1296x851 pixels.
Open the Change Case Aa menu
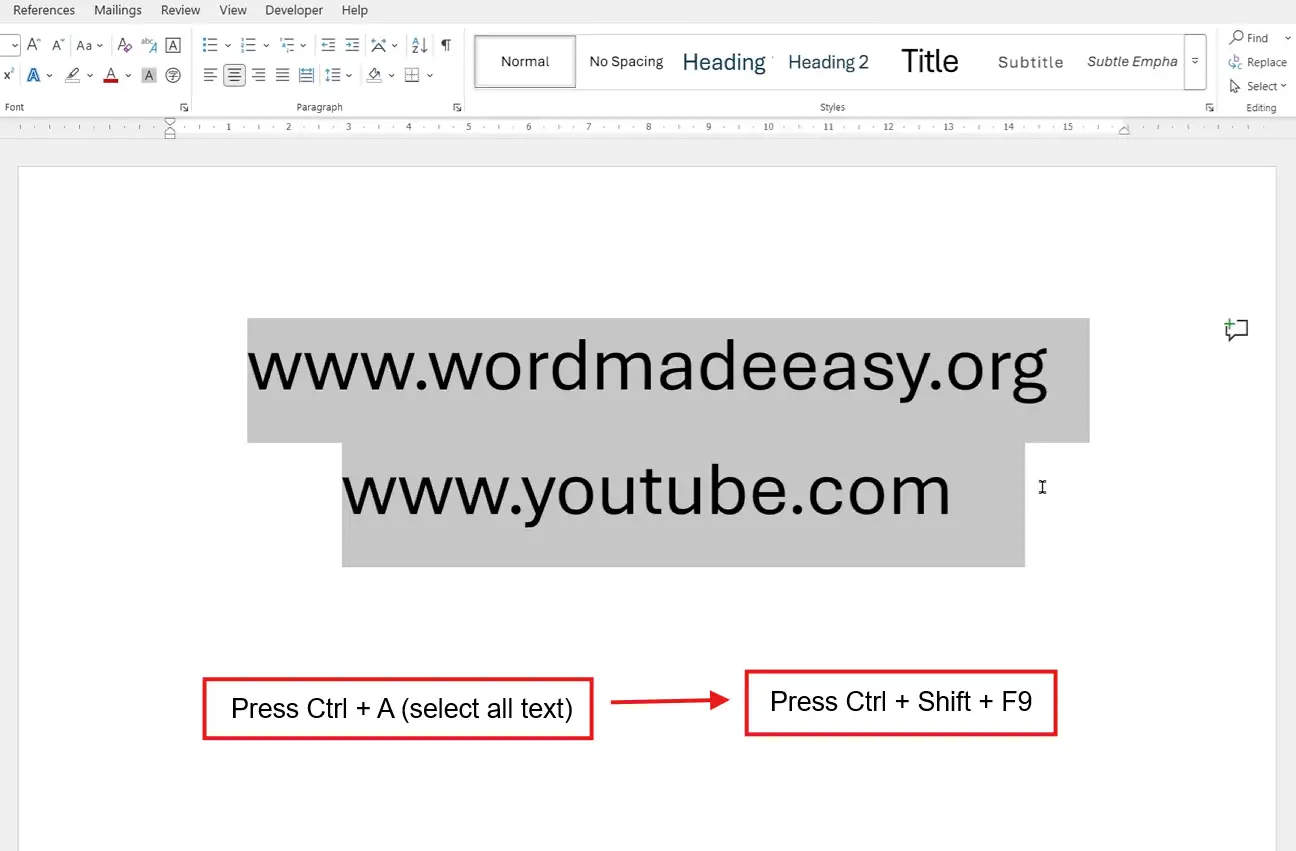click(89, 45)
